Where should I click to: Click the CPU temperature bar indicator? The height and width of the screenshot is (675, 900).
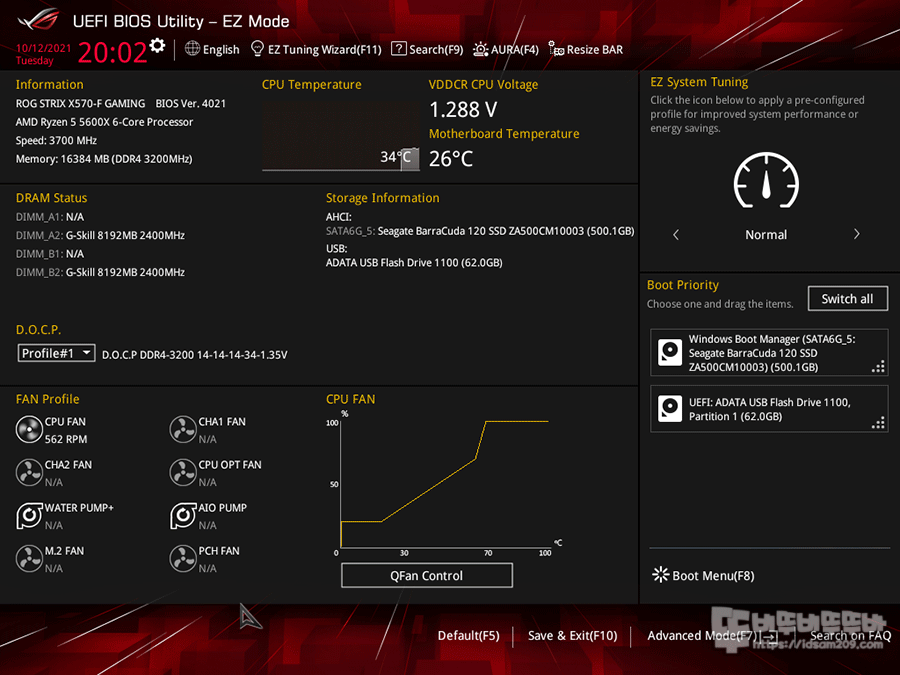click(x=409, y=158)
